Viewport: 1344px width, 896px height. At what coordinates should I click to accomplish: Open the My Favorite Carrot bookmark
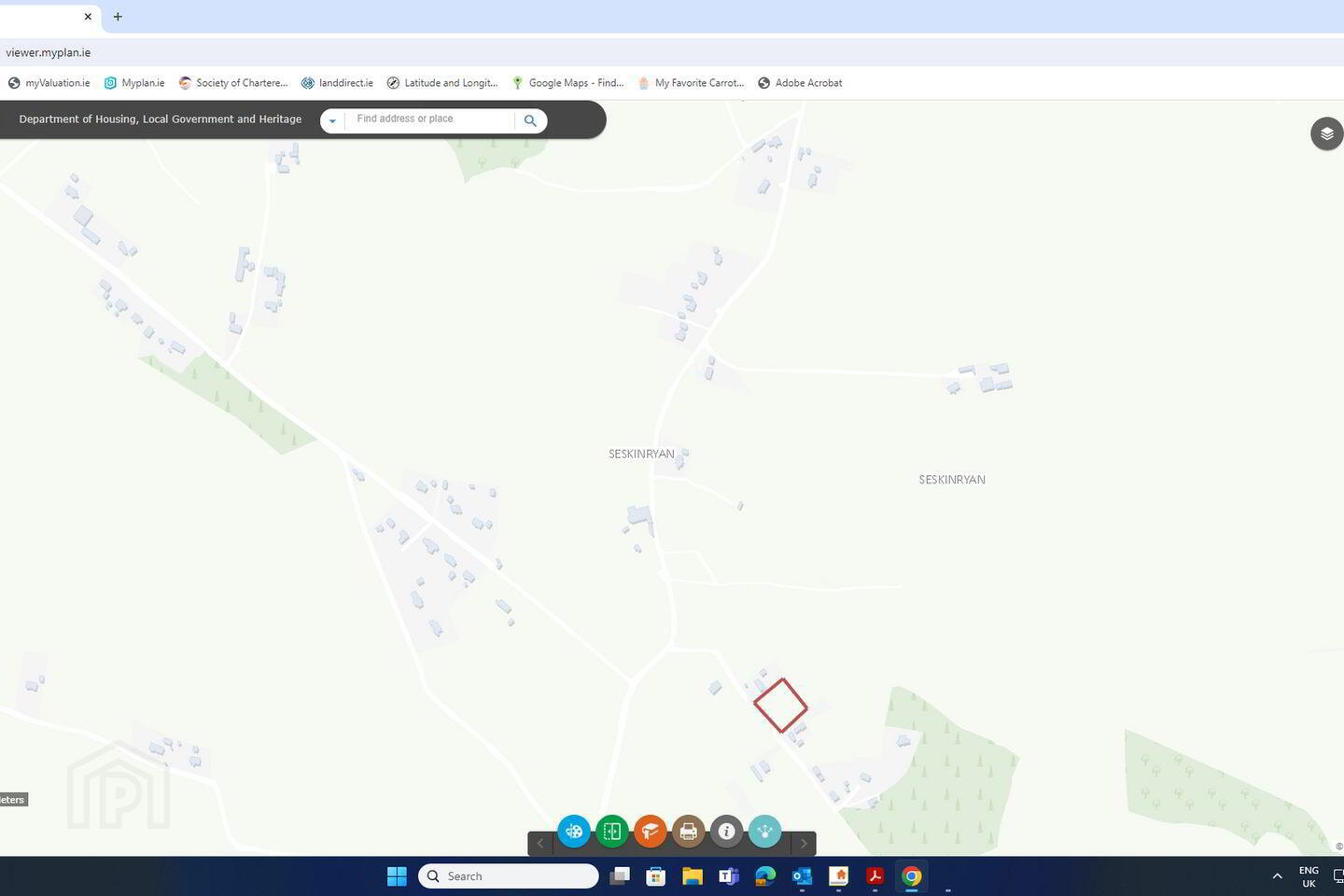point(691,83)
